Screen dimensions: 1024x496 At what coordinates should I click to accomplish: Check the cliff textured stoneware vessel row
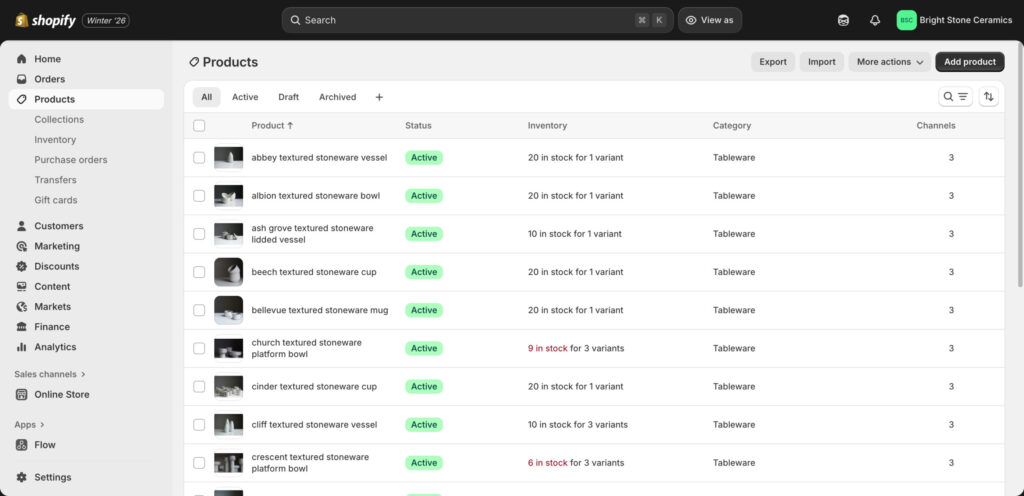(x=199, y=425)
